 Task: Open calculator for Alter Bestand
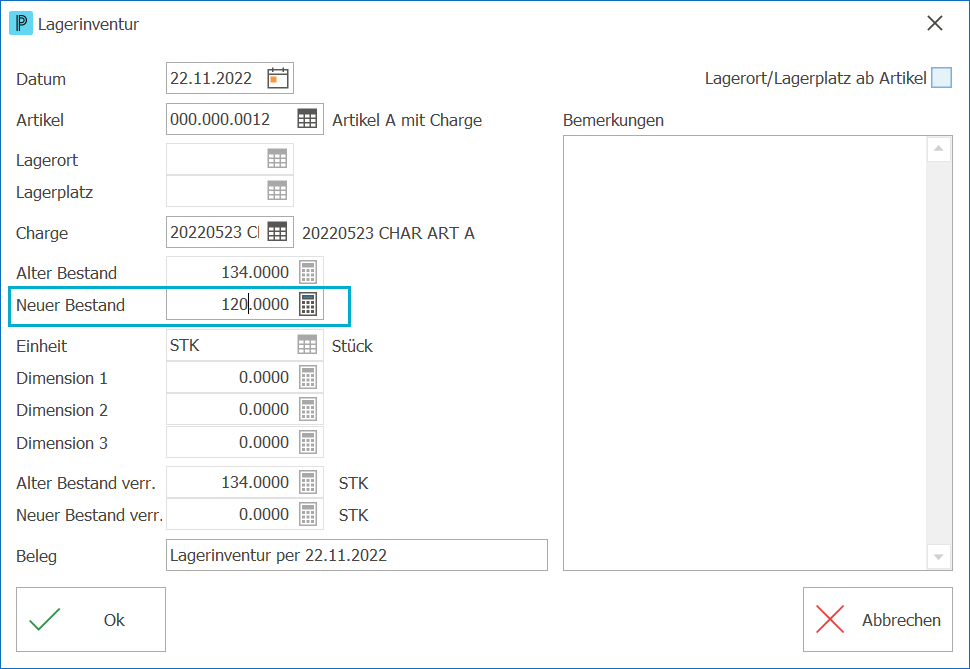click(x=308, y=272)
